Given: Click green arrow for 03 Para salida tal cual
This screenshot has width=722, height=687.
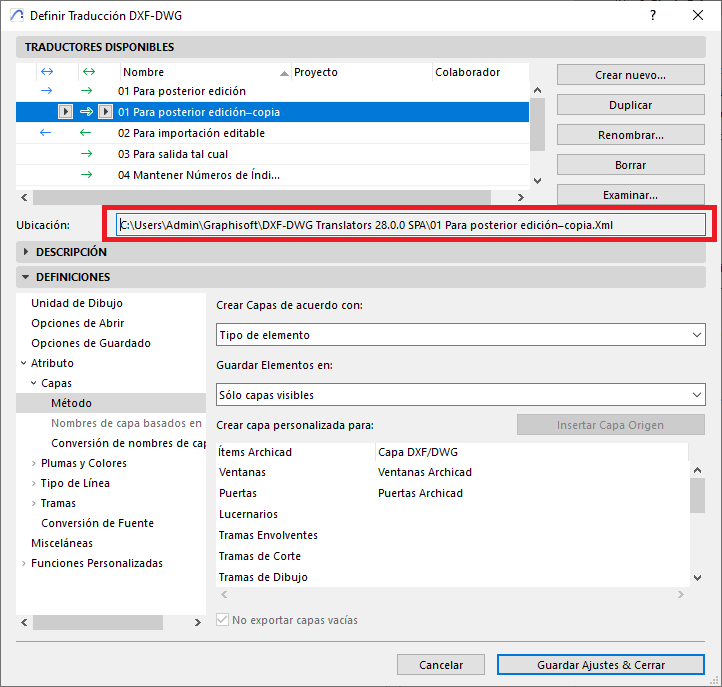Looking at the screenshot, I should [x=86, y=154].
